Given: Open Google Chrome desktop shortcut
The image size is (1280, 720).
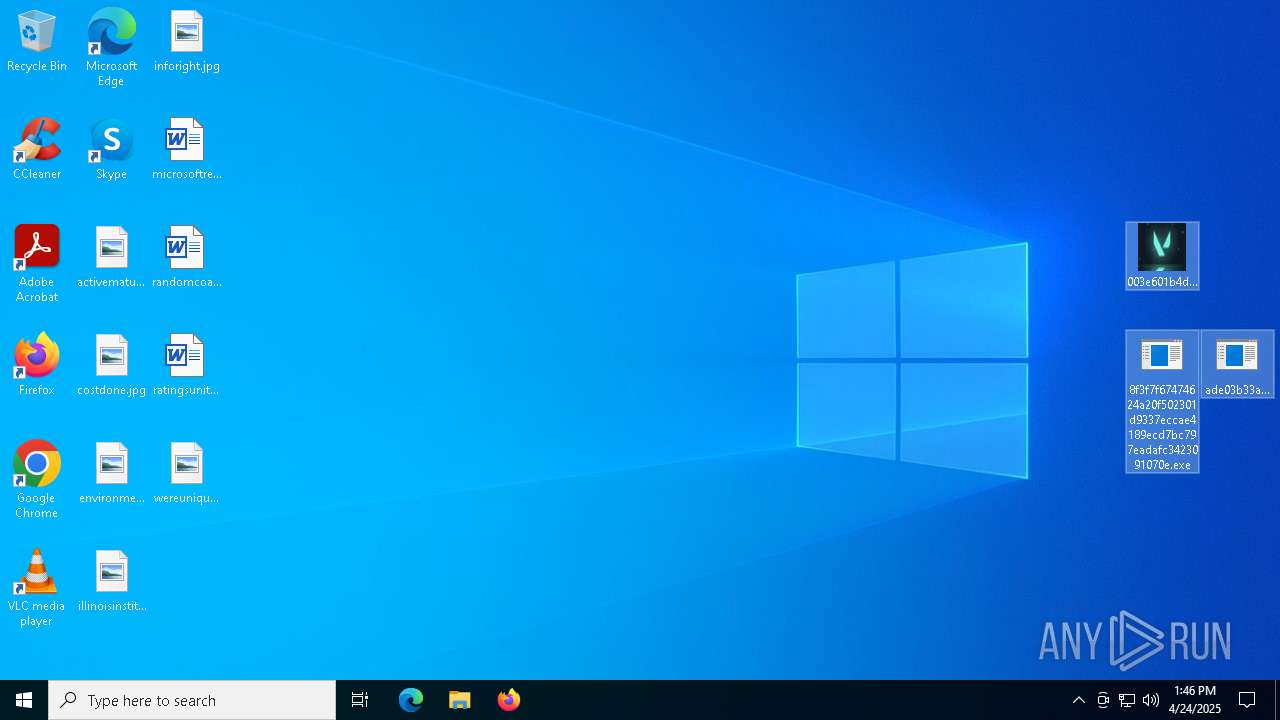Looking at the screenshot, I should pos(37,480).
